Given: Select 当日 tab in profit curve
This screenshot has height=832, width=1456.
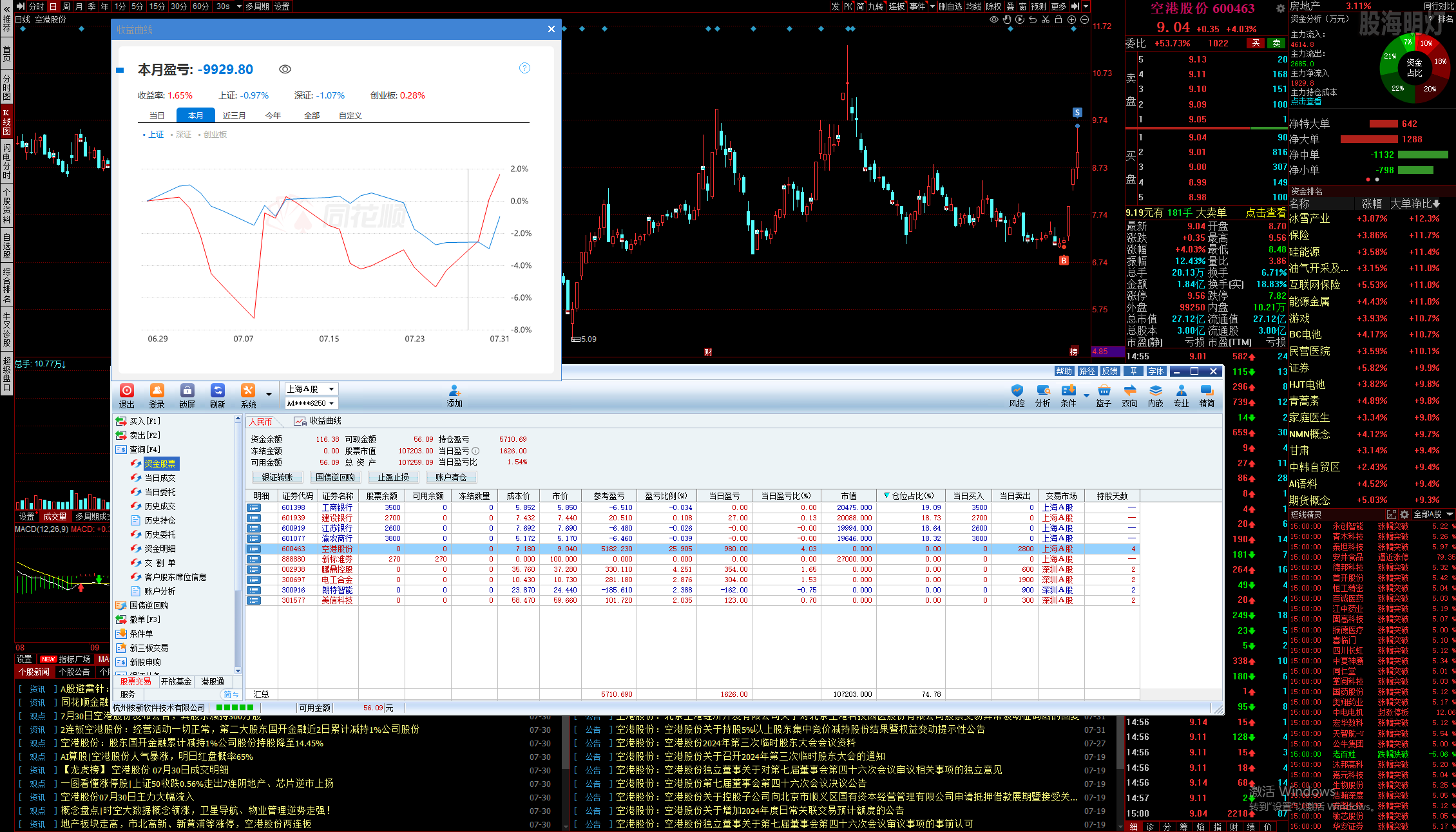Looking at the screenshot, I should (157, 115).
